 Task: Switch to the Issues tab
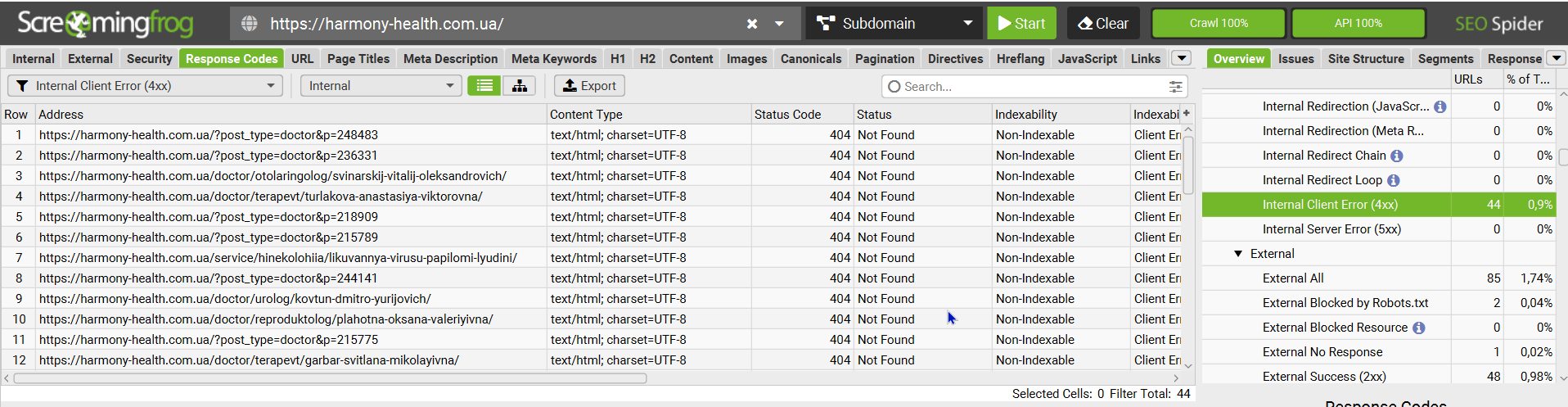point(1295,59)
